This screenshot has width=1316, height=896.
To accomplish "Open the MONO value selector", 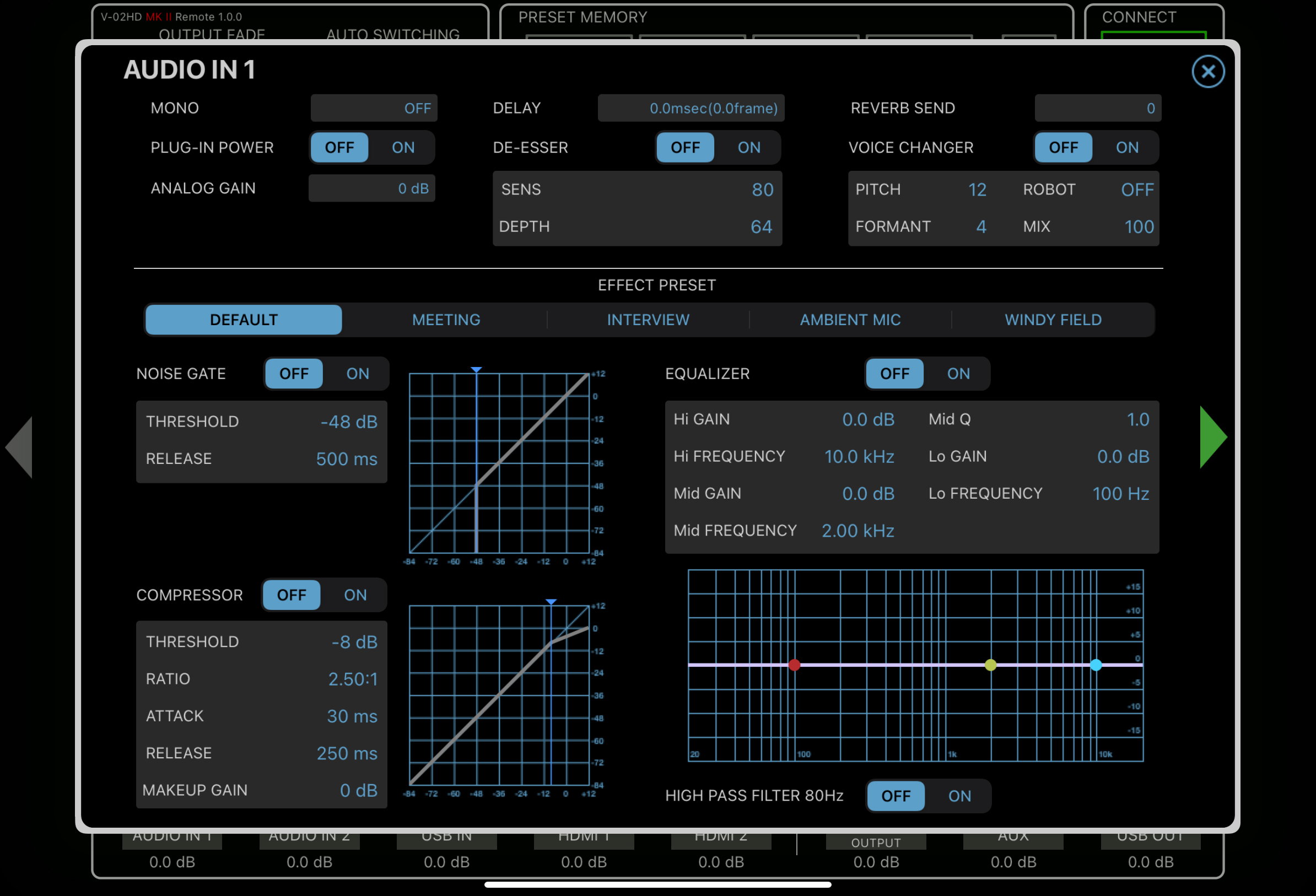I will [x=374, y=108].
